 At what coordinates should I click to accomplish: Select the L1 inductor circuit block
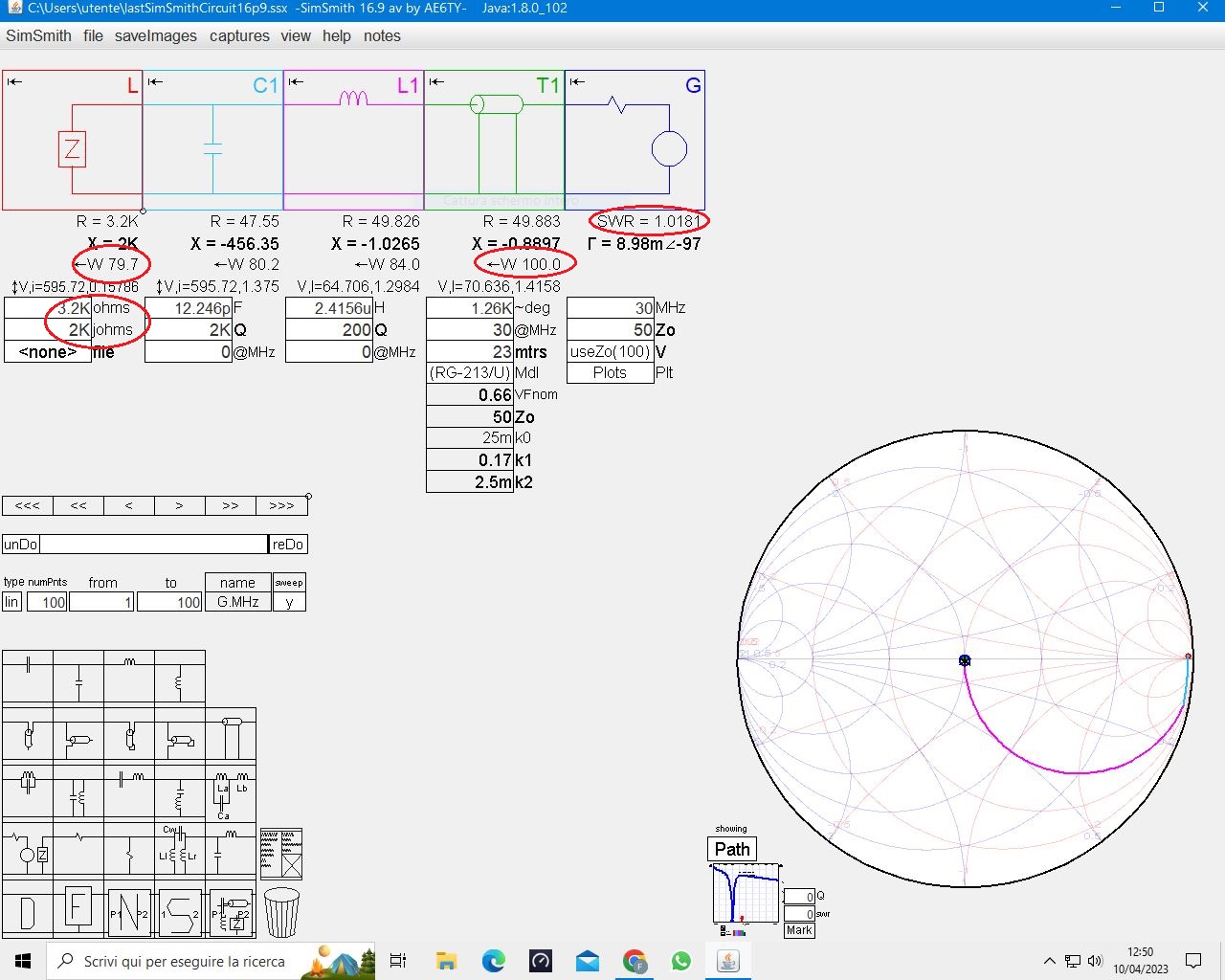(353, 140)
